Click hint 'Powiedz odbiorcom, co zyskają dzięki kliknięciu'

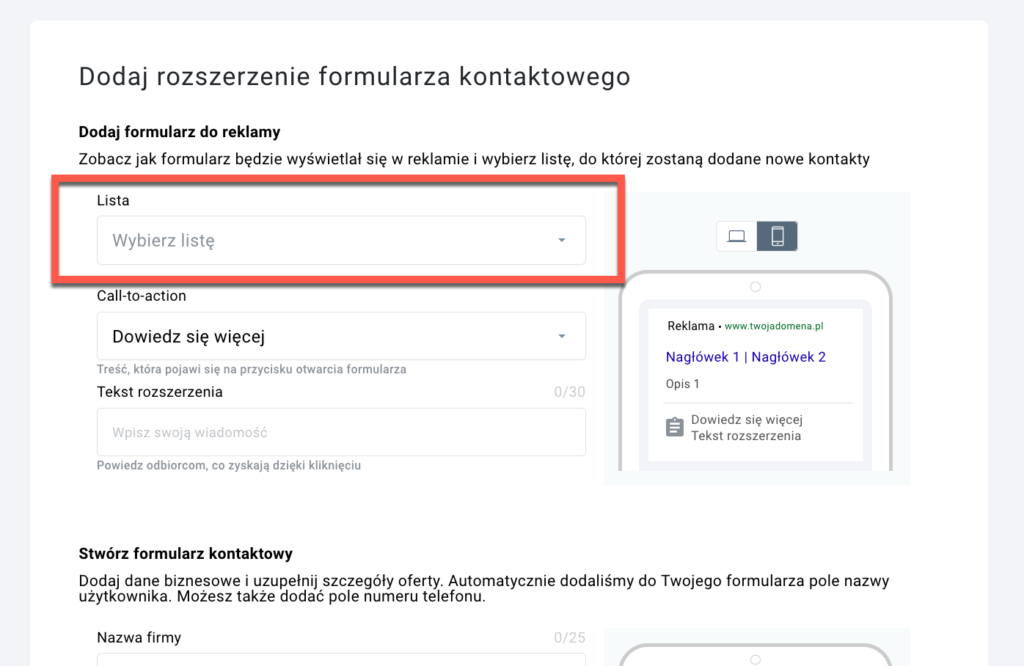(229, 466)
